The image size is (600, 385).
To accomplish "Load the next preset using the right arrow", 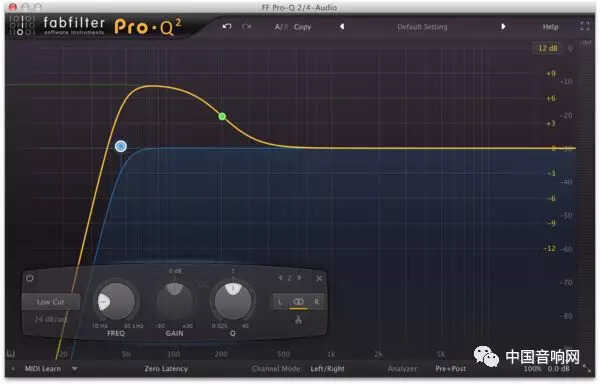I will 503,26.
